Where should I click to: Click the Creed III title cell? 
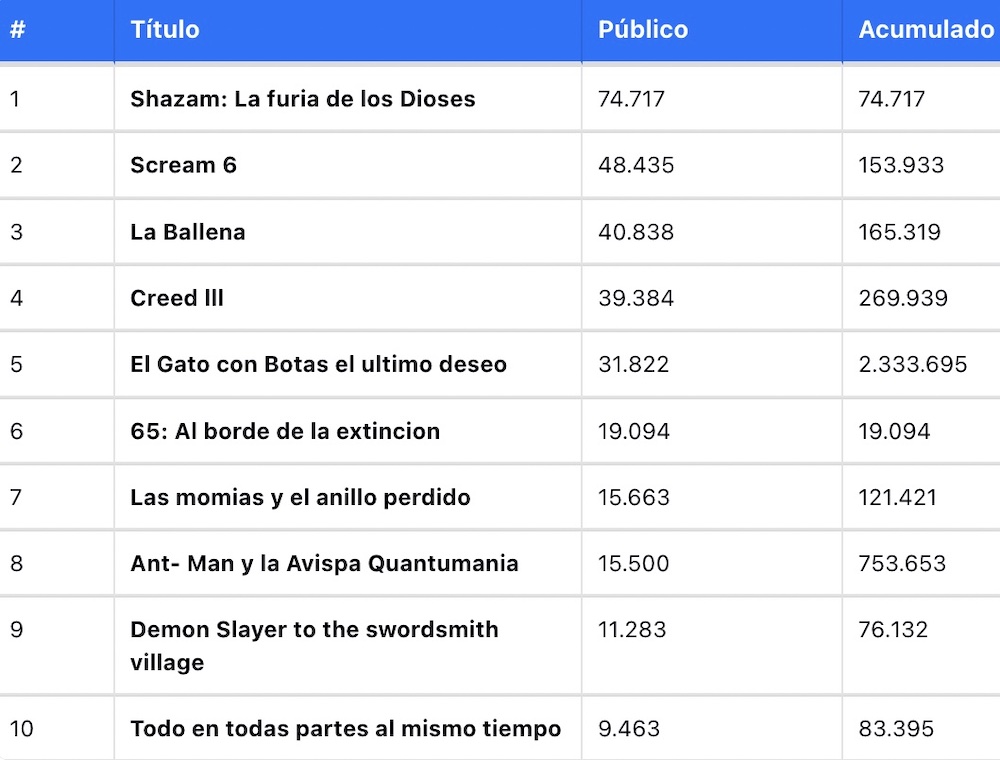(x=177, y=298)
